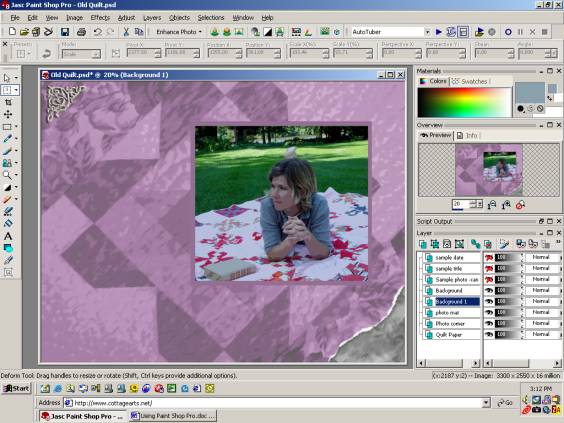Toggle visibility of Sample photo layer
This screenshot has width=564, height=423.
click(488, 279)
